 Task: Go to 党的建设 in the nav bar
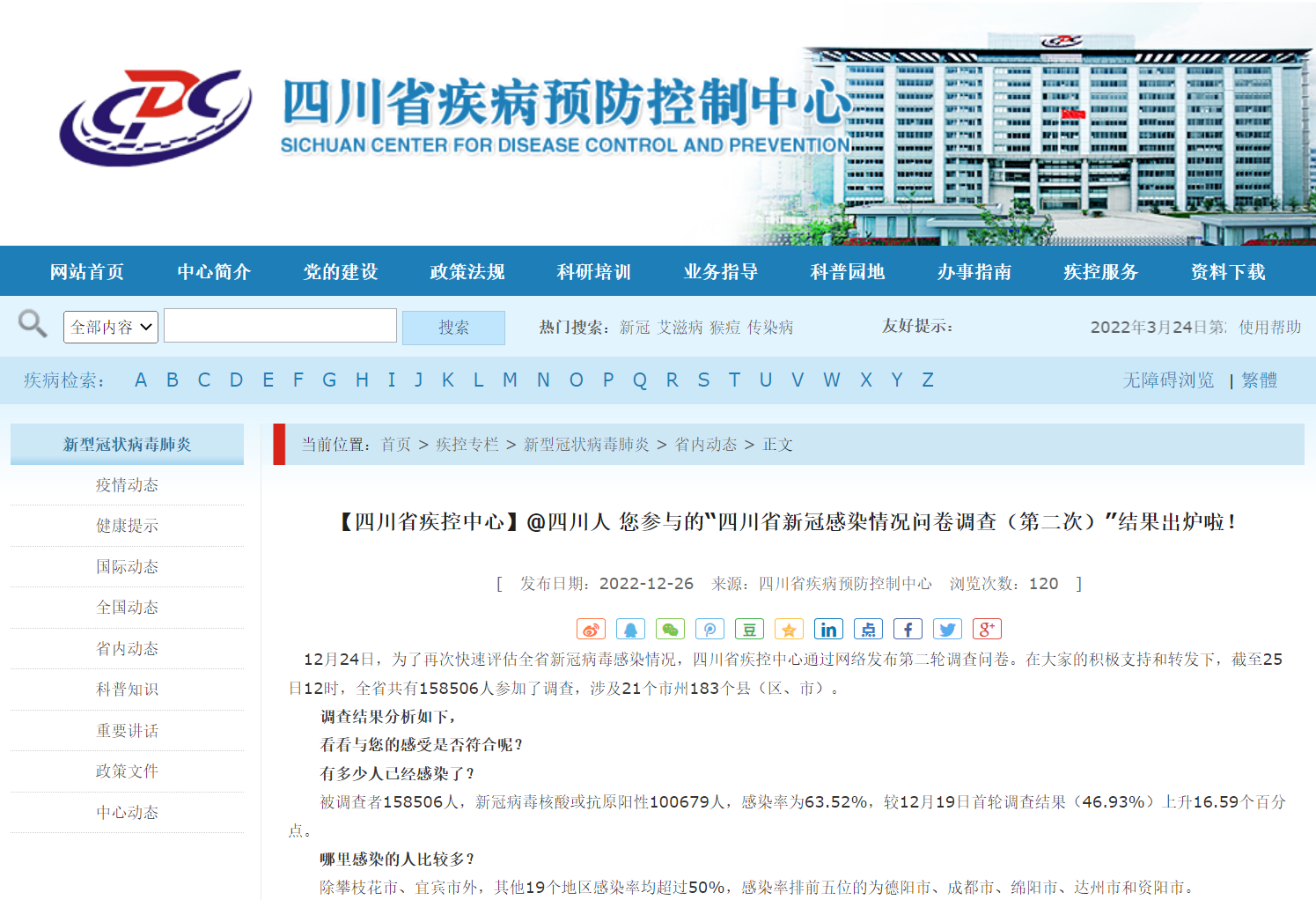tap(341, 271)
